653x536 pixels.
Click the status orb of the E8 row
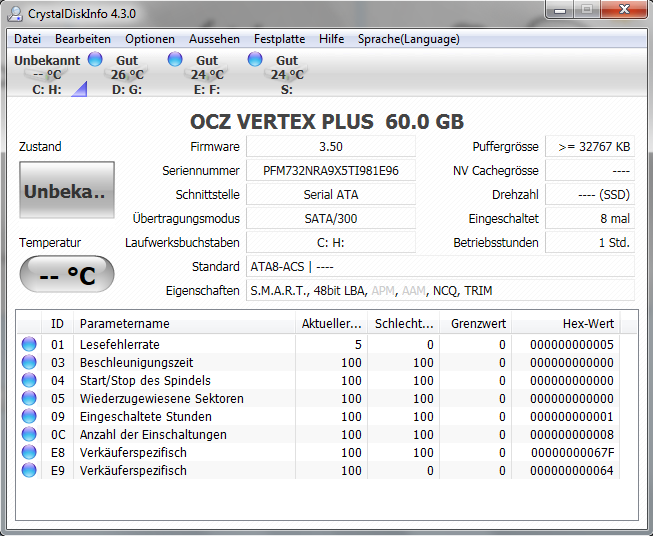29,452
